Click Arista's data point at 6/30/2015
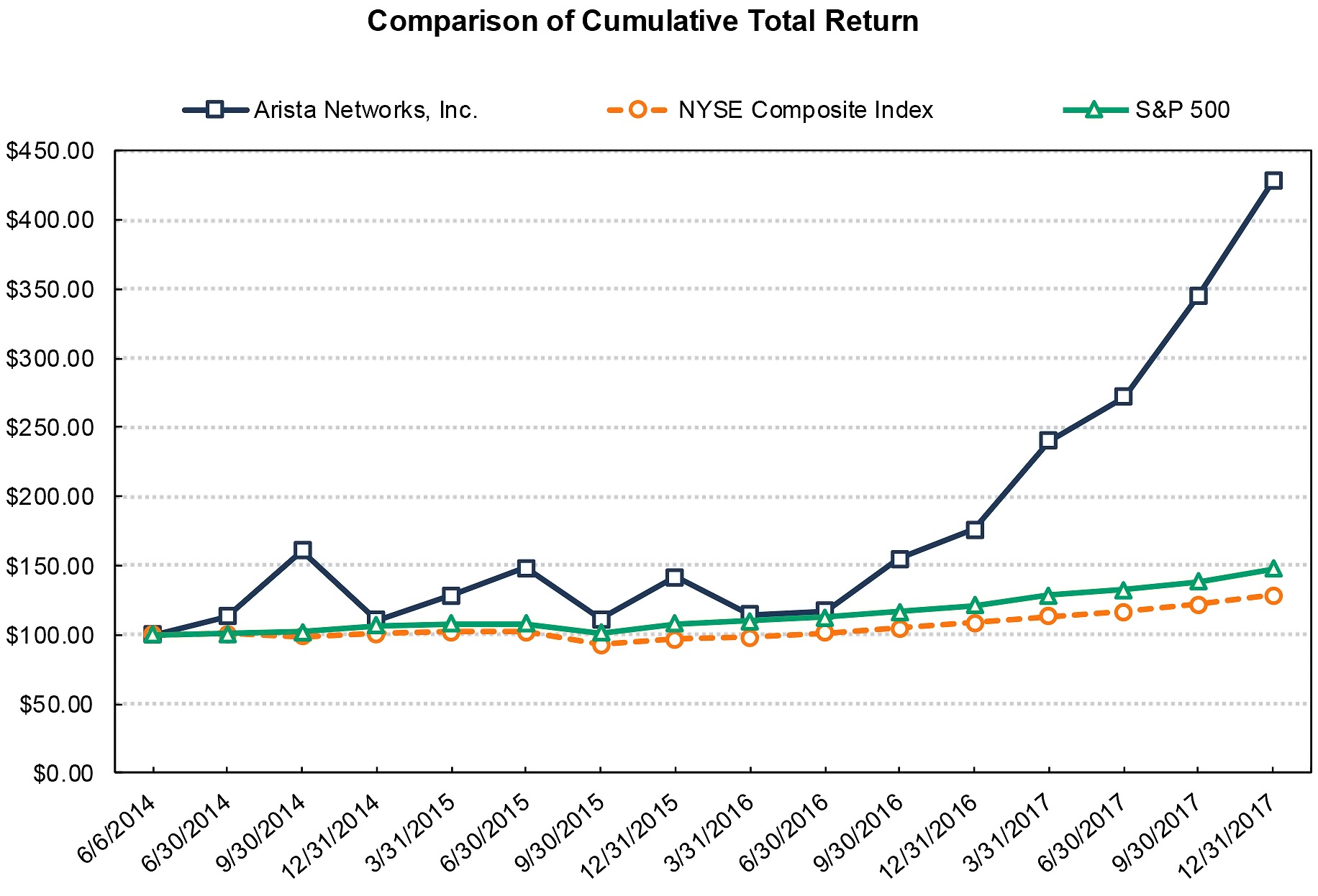Image resolution: width=1318 pixels, height=896 pixels. [x=526, y=568]
